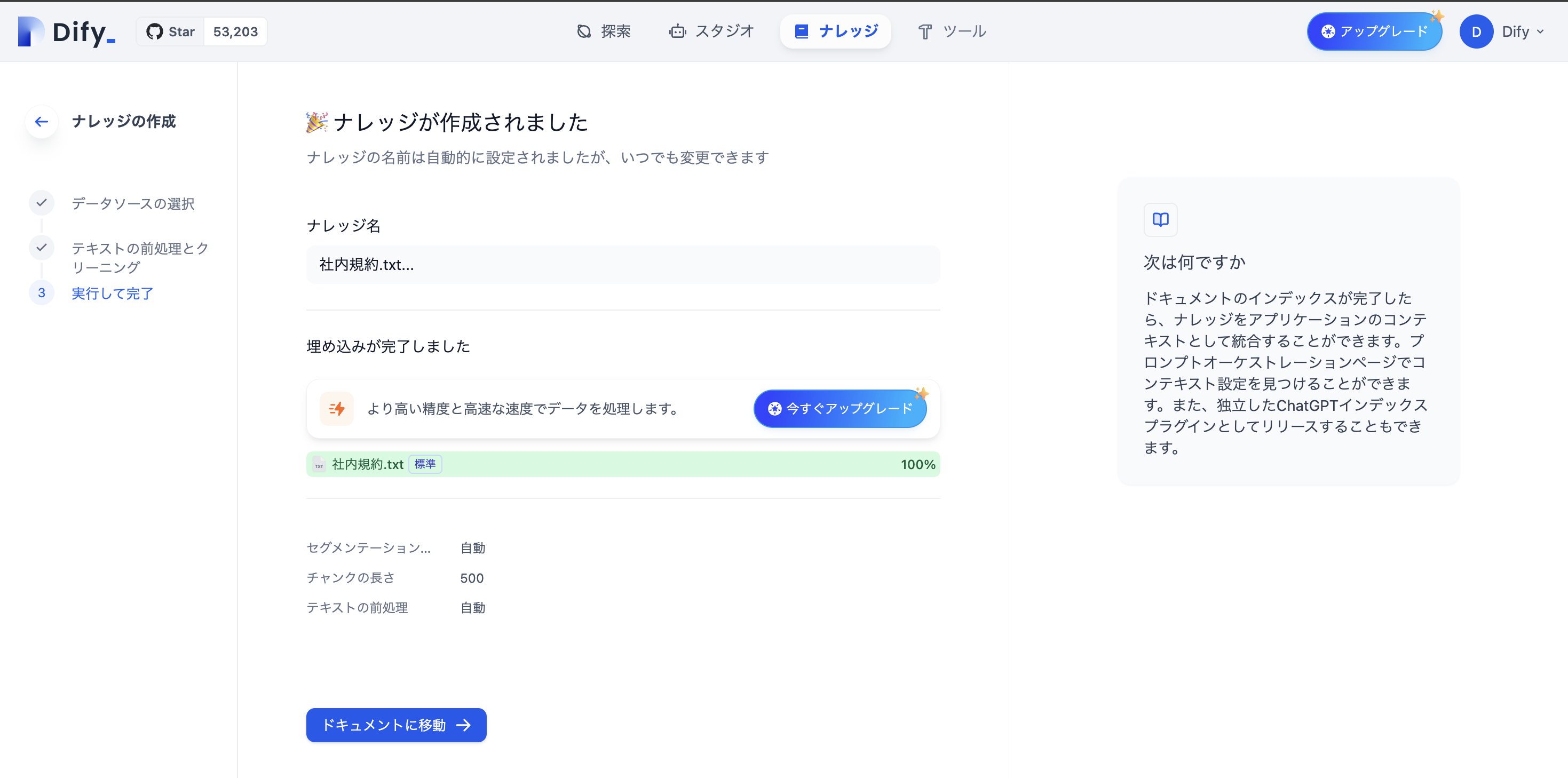Click the ナレッジ名 input field
1568x778 pixels.
[623, 265]
